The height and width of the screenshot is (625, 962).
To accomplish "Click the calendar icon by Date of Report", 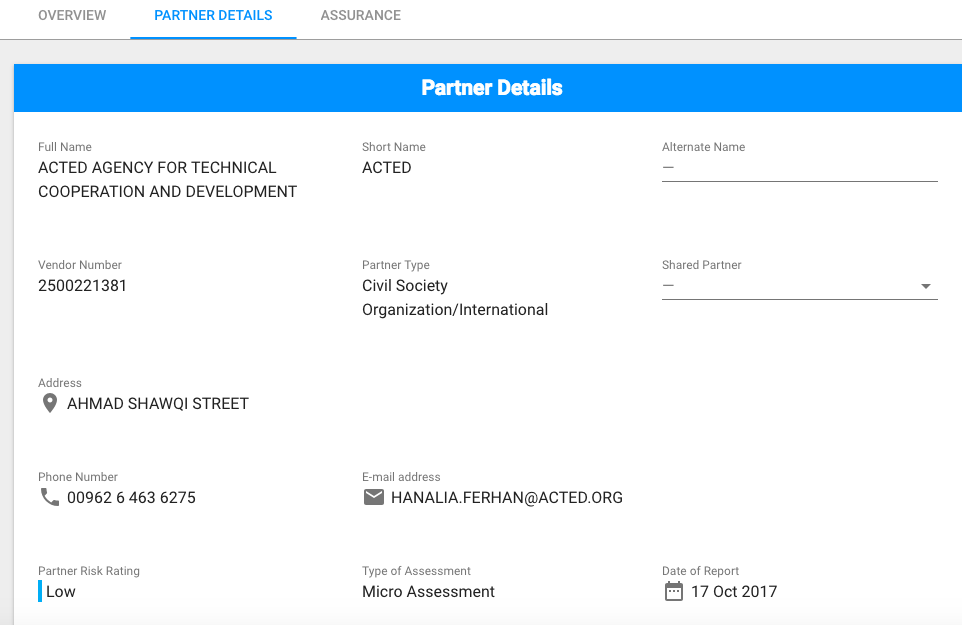I will 674,591.
